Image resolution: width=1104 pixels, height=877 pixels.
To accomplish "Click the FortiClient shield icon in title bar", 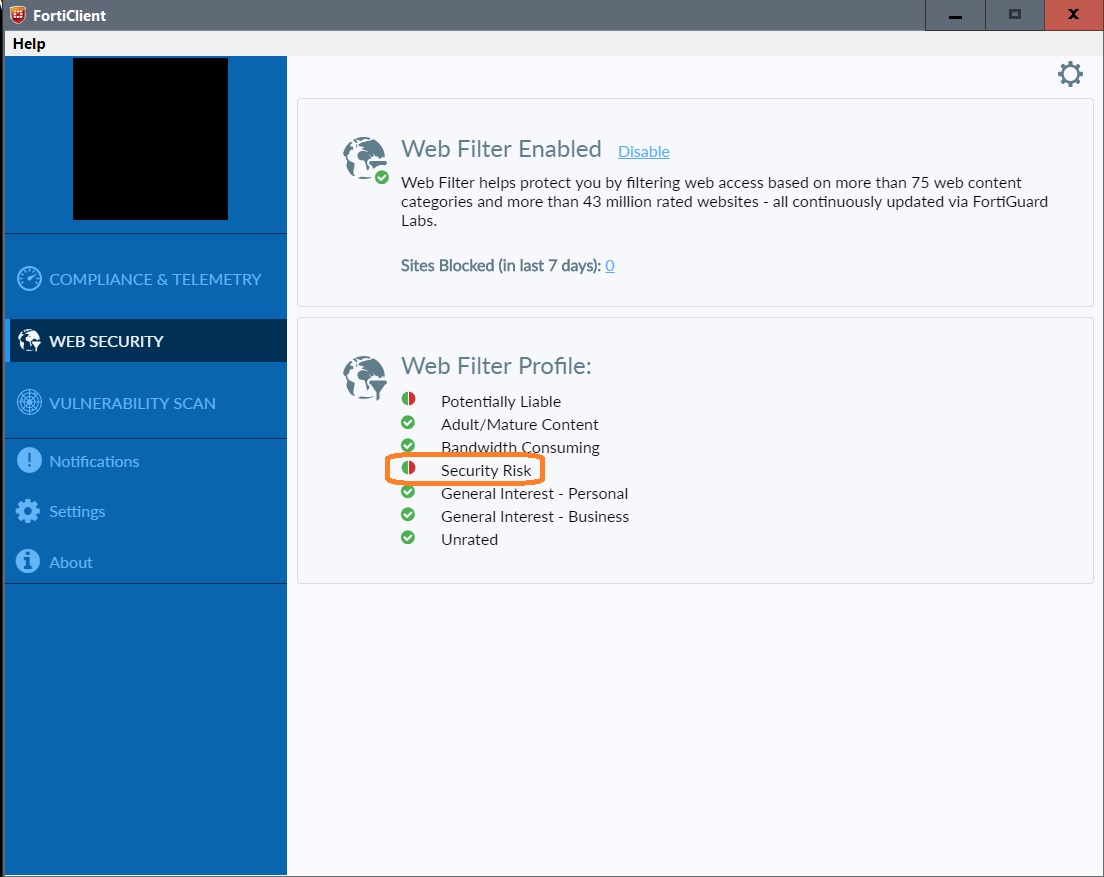I will 18,15.
